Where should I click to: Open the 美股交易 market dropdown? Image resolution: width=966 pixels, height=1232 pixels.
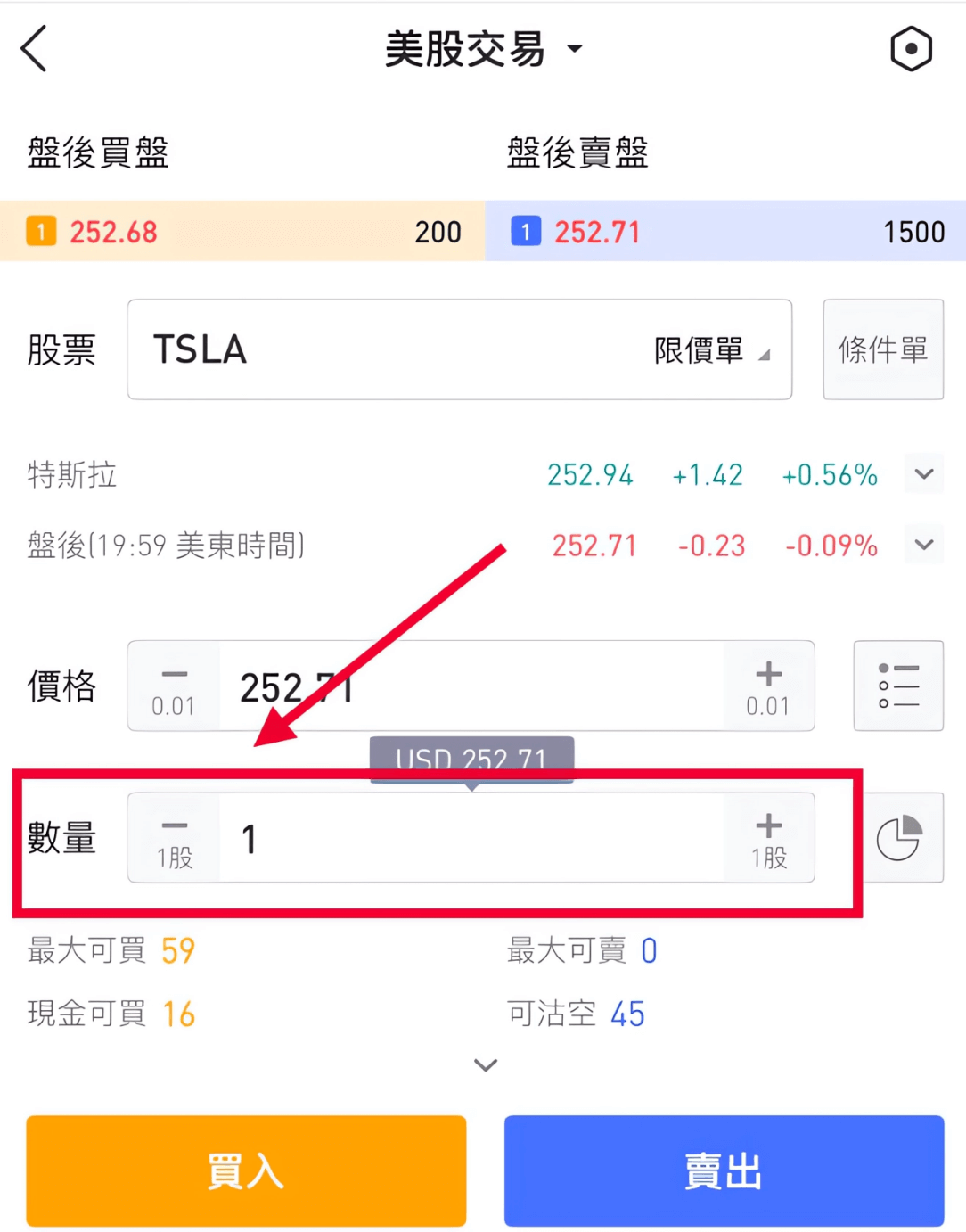tap(483, 49)
